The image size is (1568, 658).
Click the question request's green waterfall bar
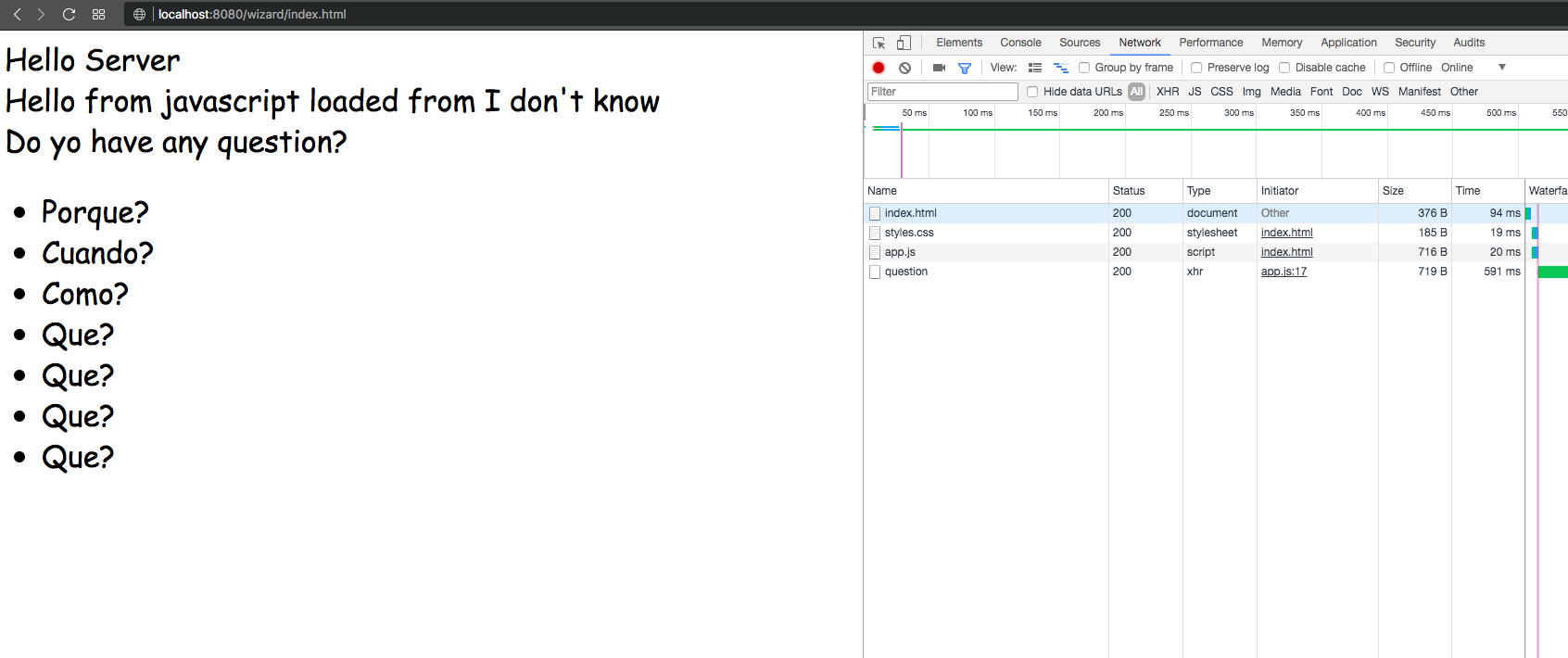(1553, 272)
